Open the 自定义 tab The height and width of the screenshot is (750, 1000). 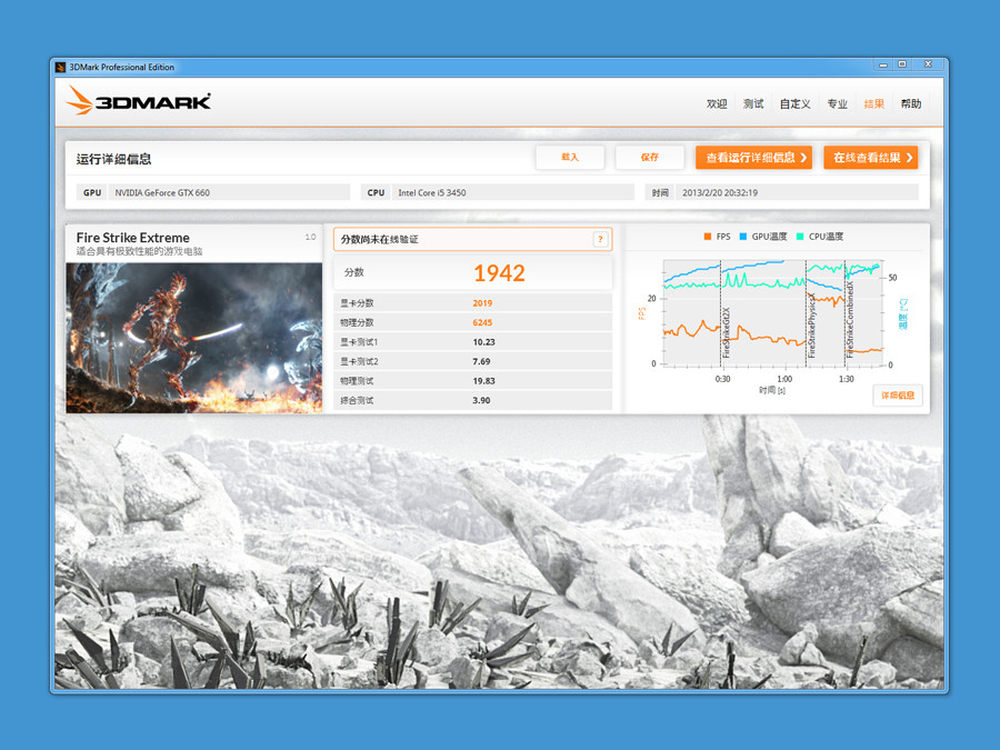795,104
